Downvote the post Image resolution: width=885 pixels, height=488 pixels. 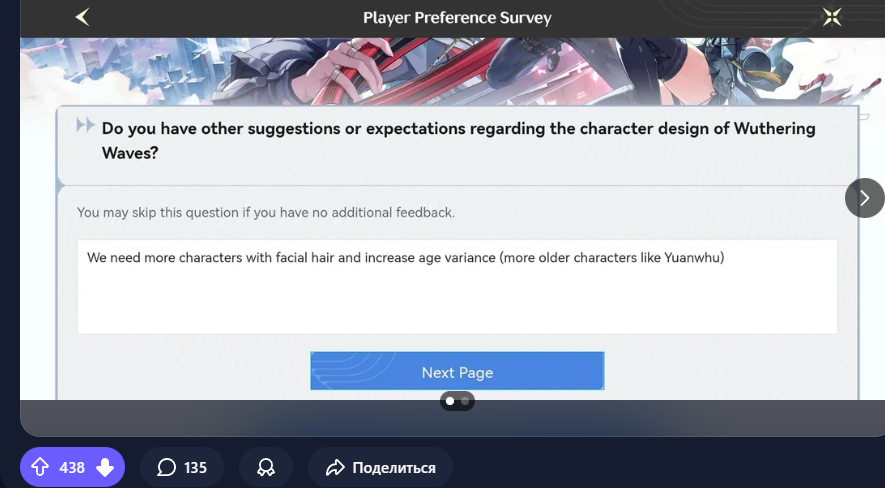[x=105, y=467]
